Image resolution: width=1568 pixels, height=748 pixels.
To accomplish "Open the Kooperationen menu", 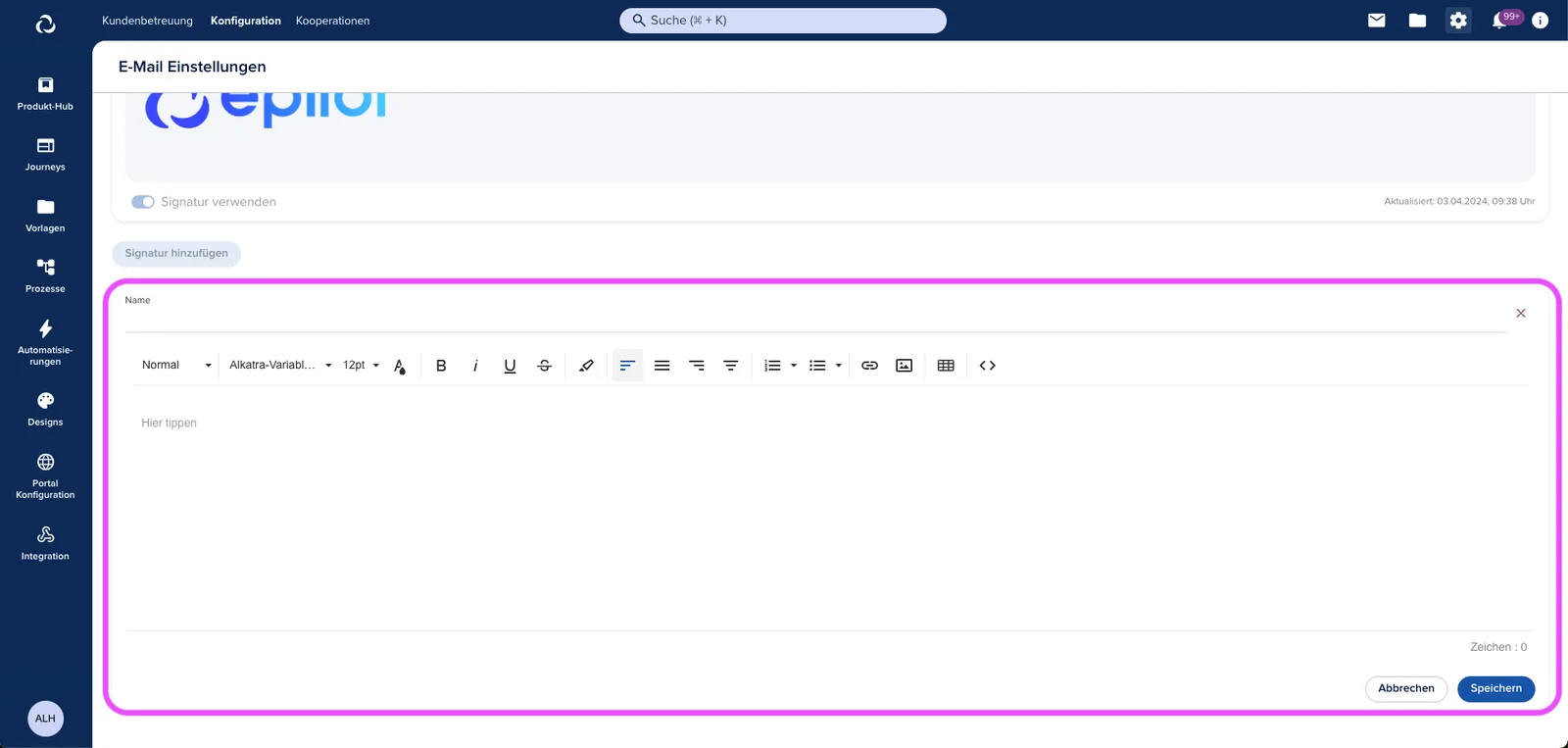I will [x=333, y=21].
